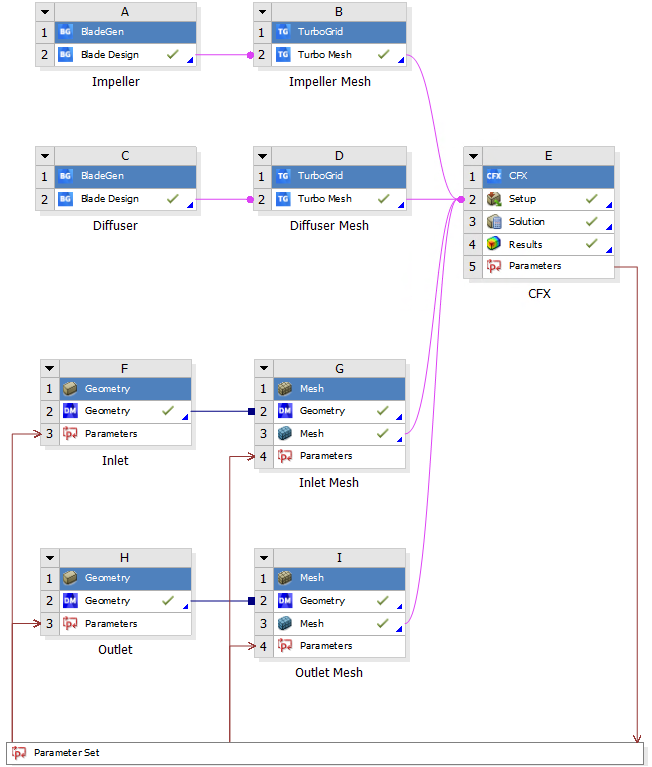Click the Mesh cell icon in Inlet Mesh
Screen dimensions: 652x767
click(x=285, y=434)
